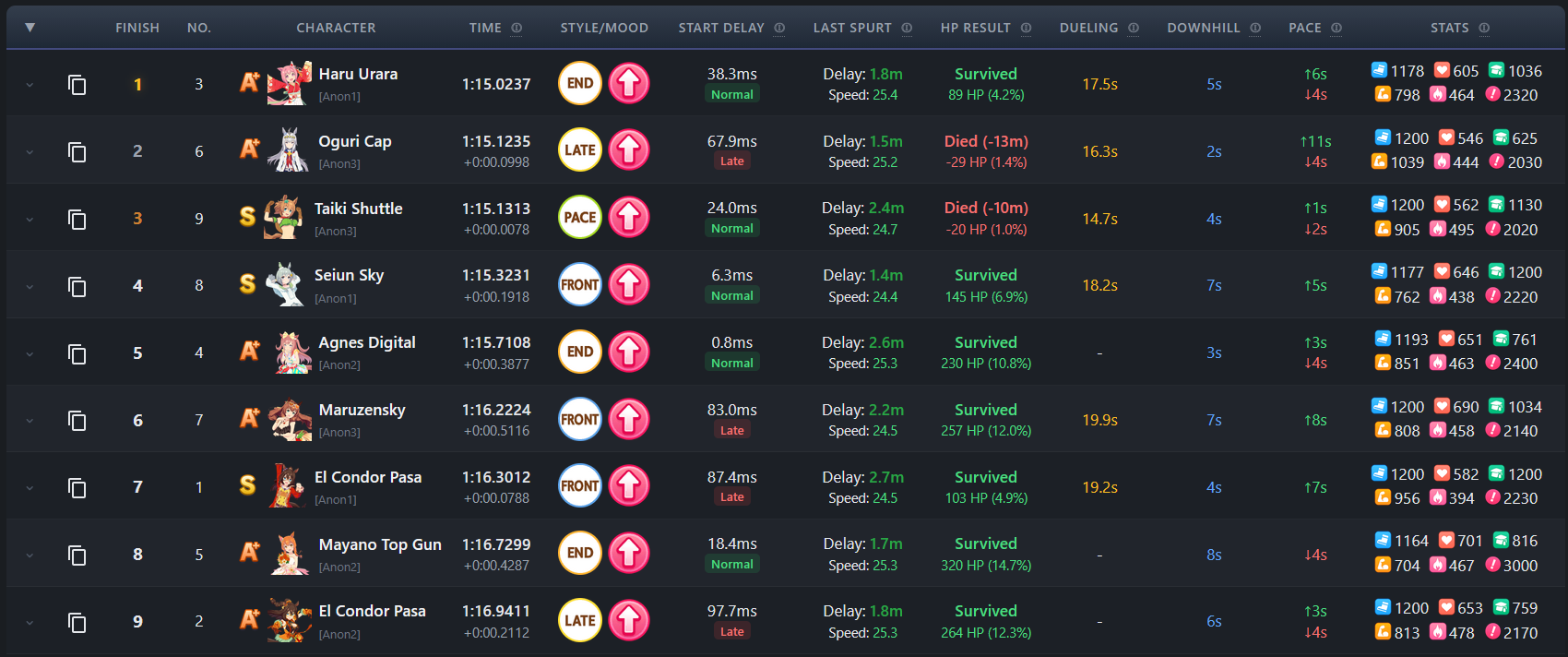Click Agnes Digital's A+ rank icon
This screenshot has width=1568, height=657.
coord(250,352)
